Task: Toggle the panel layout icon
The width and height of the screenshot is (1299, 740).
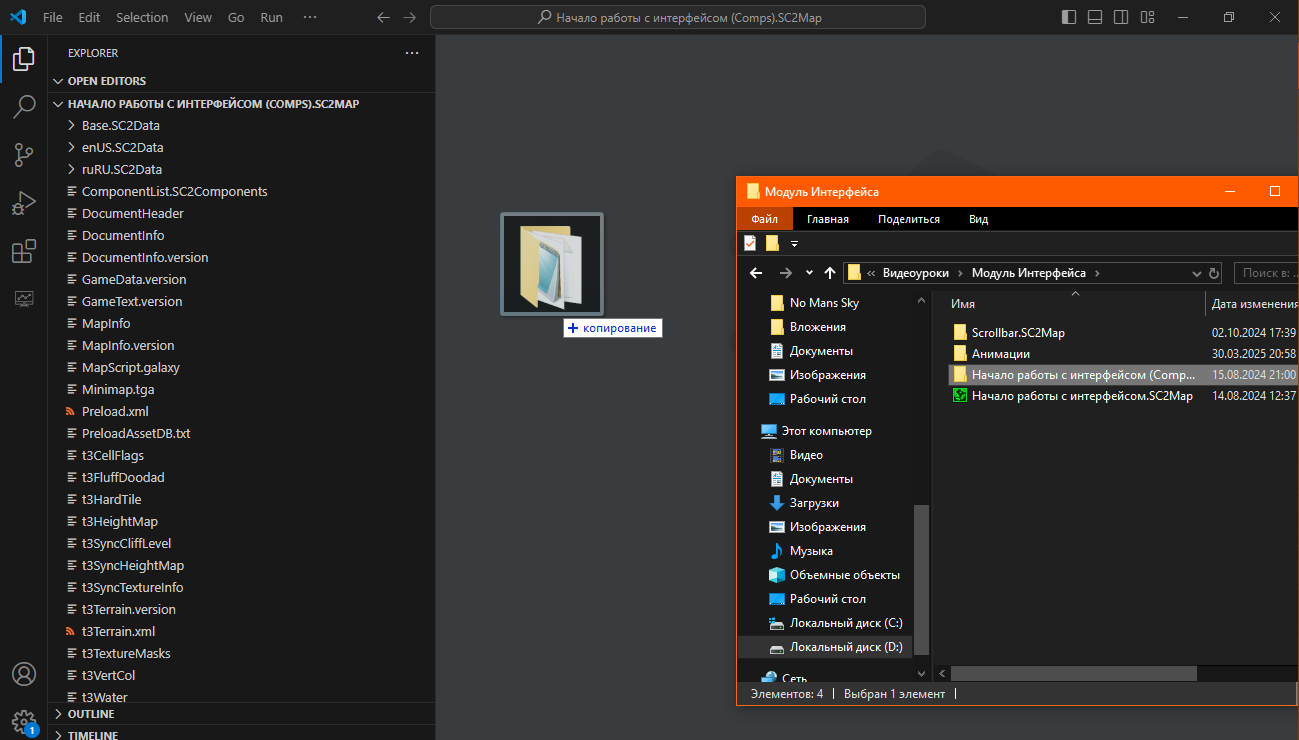Action: click(x=1095, y=17)
